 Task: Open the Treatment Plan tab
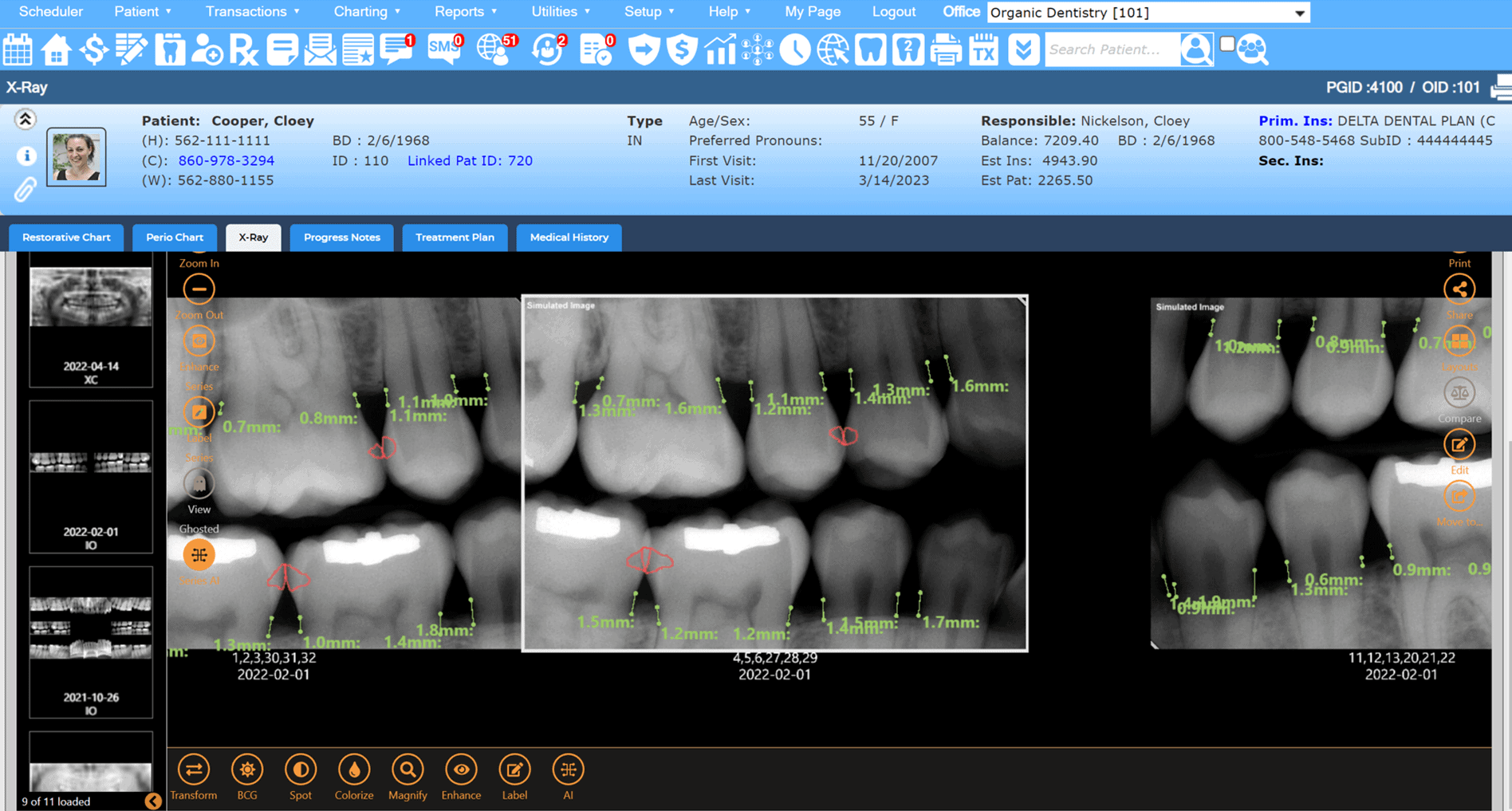[455, 238]
